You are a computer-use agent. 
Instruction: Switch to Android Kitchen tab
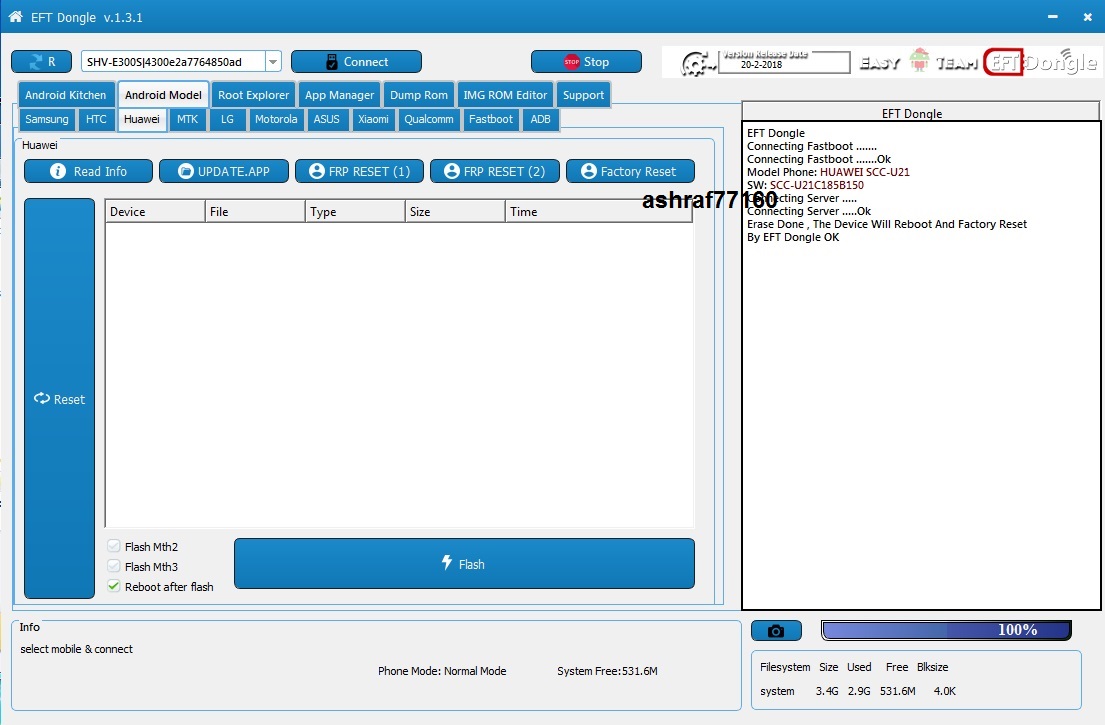coord(66,95)
